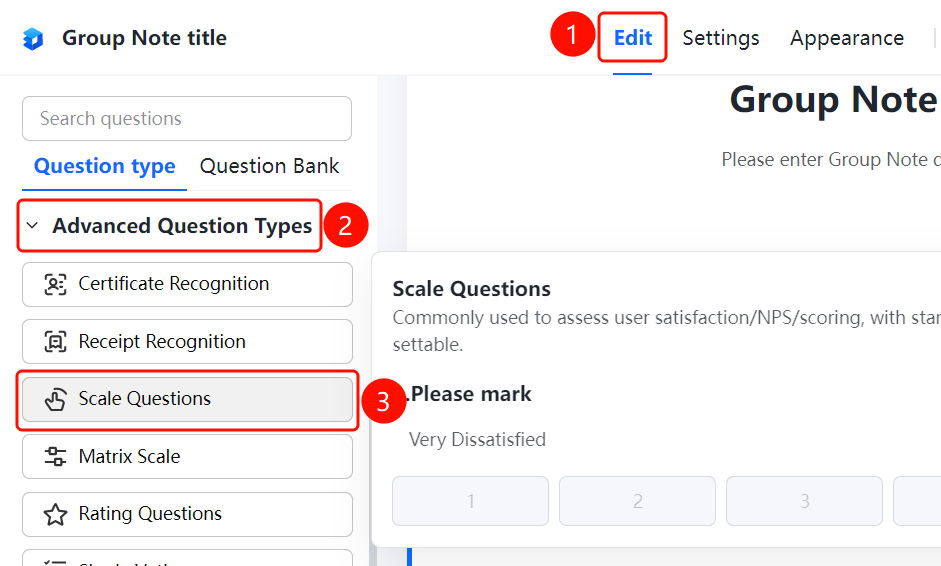941x566 pixels.
Task: Add a Certificate Recognition question
Action: (x=187, y=285)
